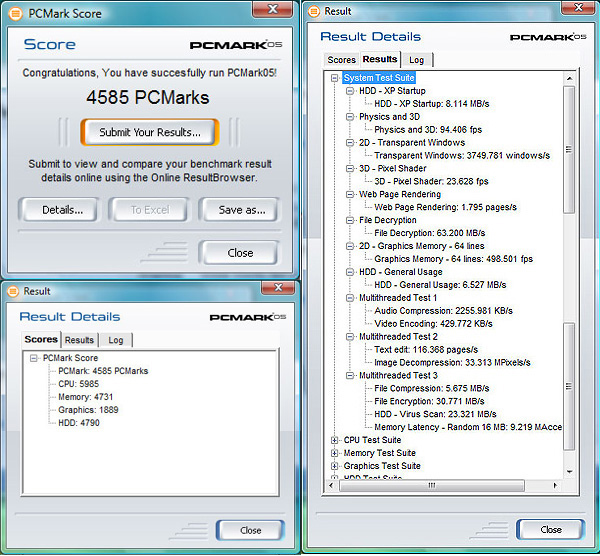The image size is (600, 556).
Task: Select the 'HDD: 4790' score row
Action: coord(79,423)
